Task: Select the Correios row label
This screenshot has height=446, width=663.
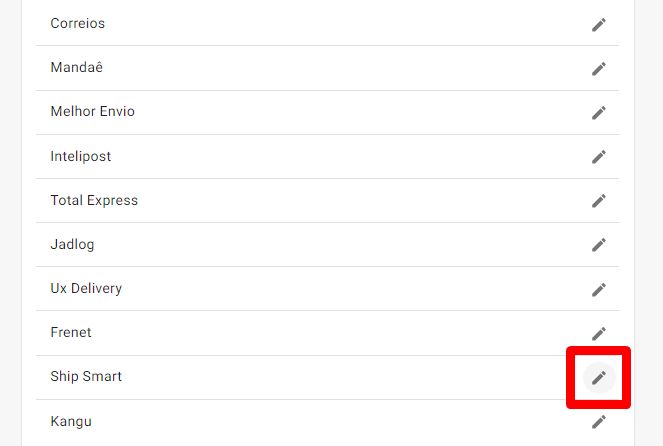Action: coord(77,23)
